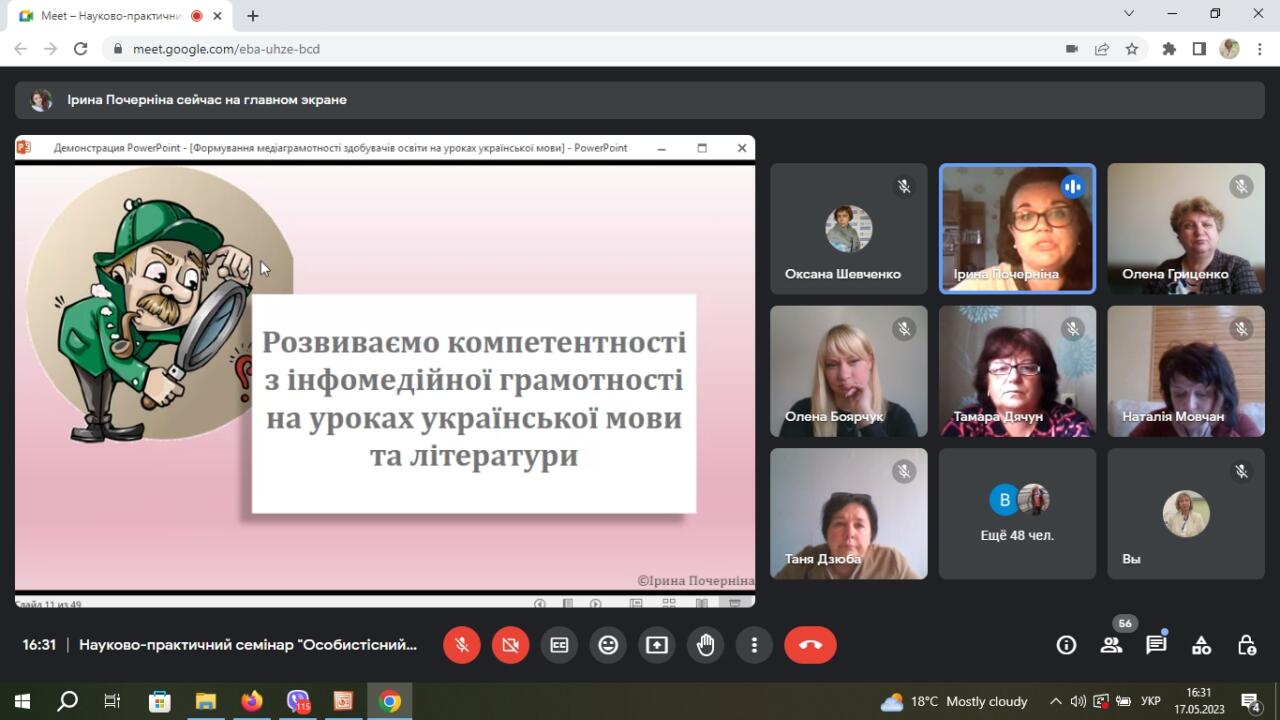1280x720 pixels.
Task: Open the Chrome profile avatar
Action: 1229,48
